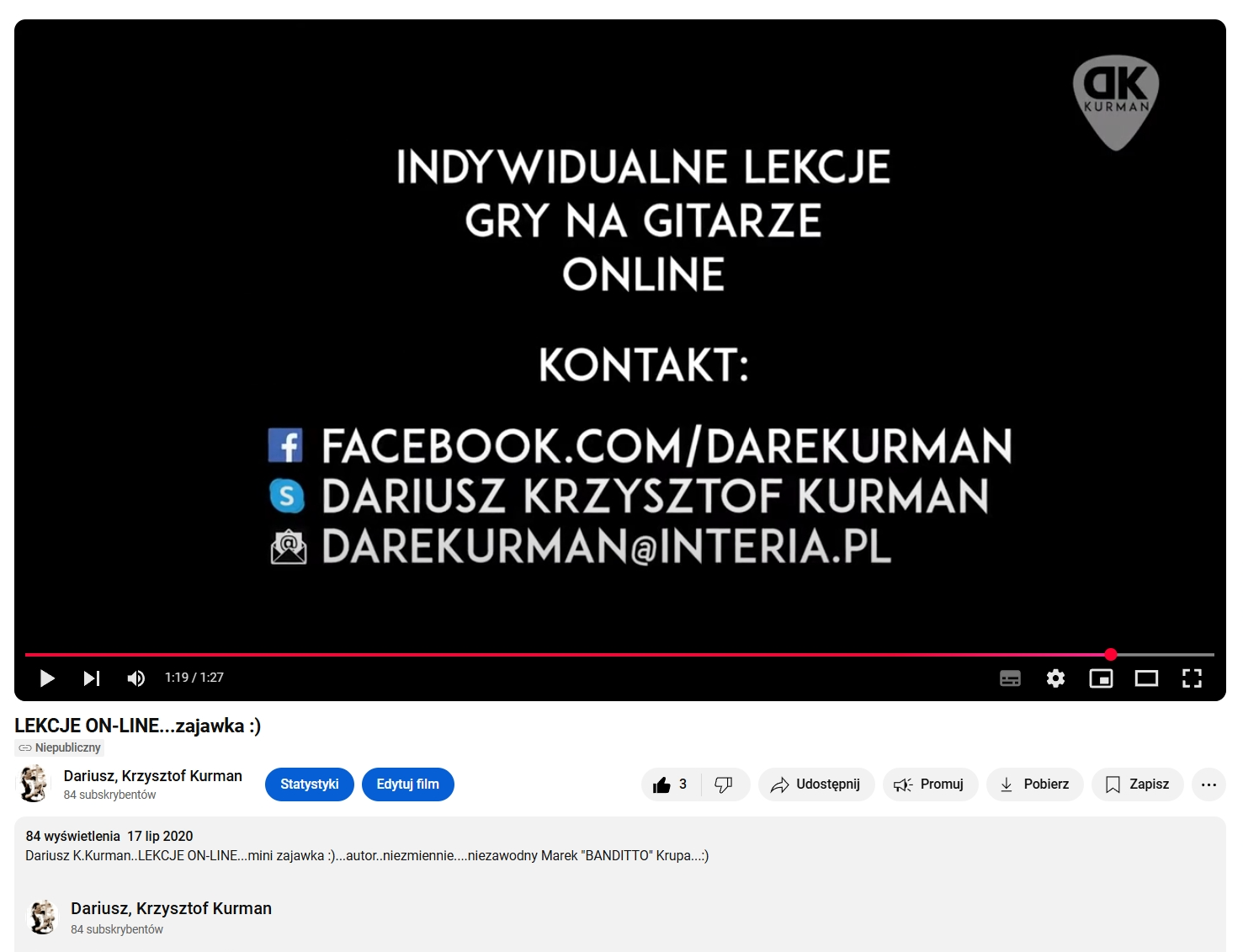Switch to miniplayer mode
Screen dimensions: 1243x952
1101,678
